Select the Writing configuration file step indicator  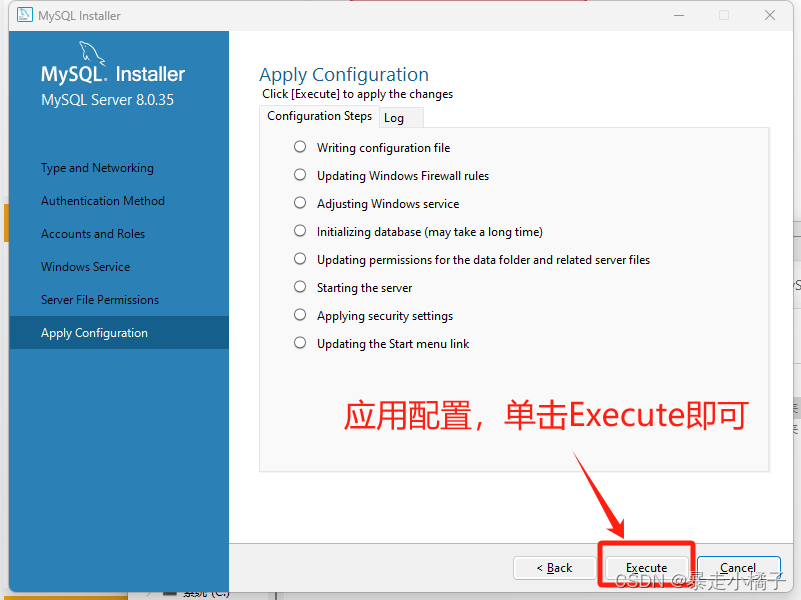click(300, 147)
